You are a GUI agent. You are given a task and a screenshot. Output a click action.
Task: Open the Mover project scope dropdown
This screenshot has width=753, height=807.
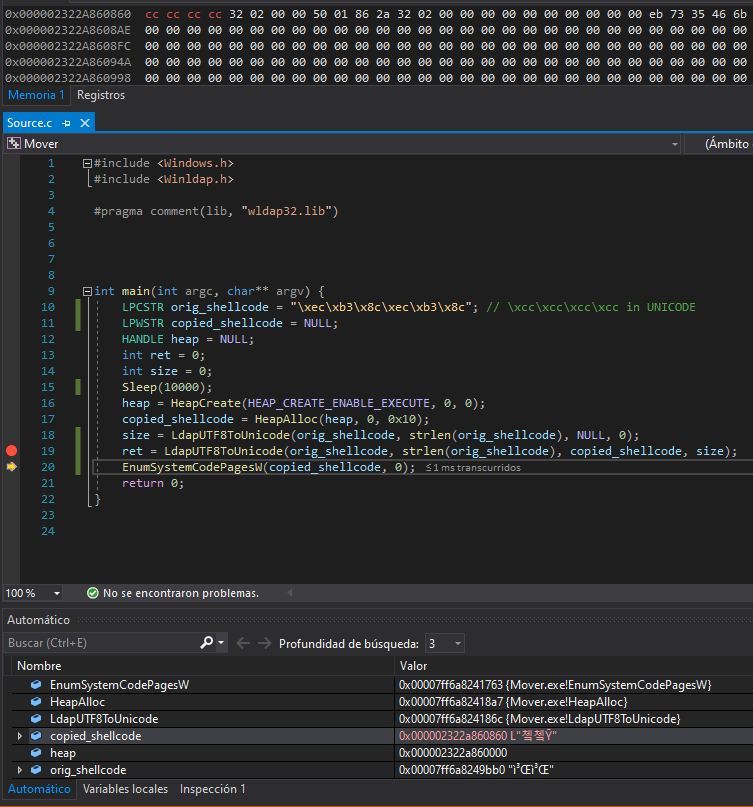674,145
